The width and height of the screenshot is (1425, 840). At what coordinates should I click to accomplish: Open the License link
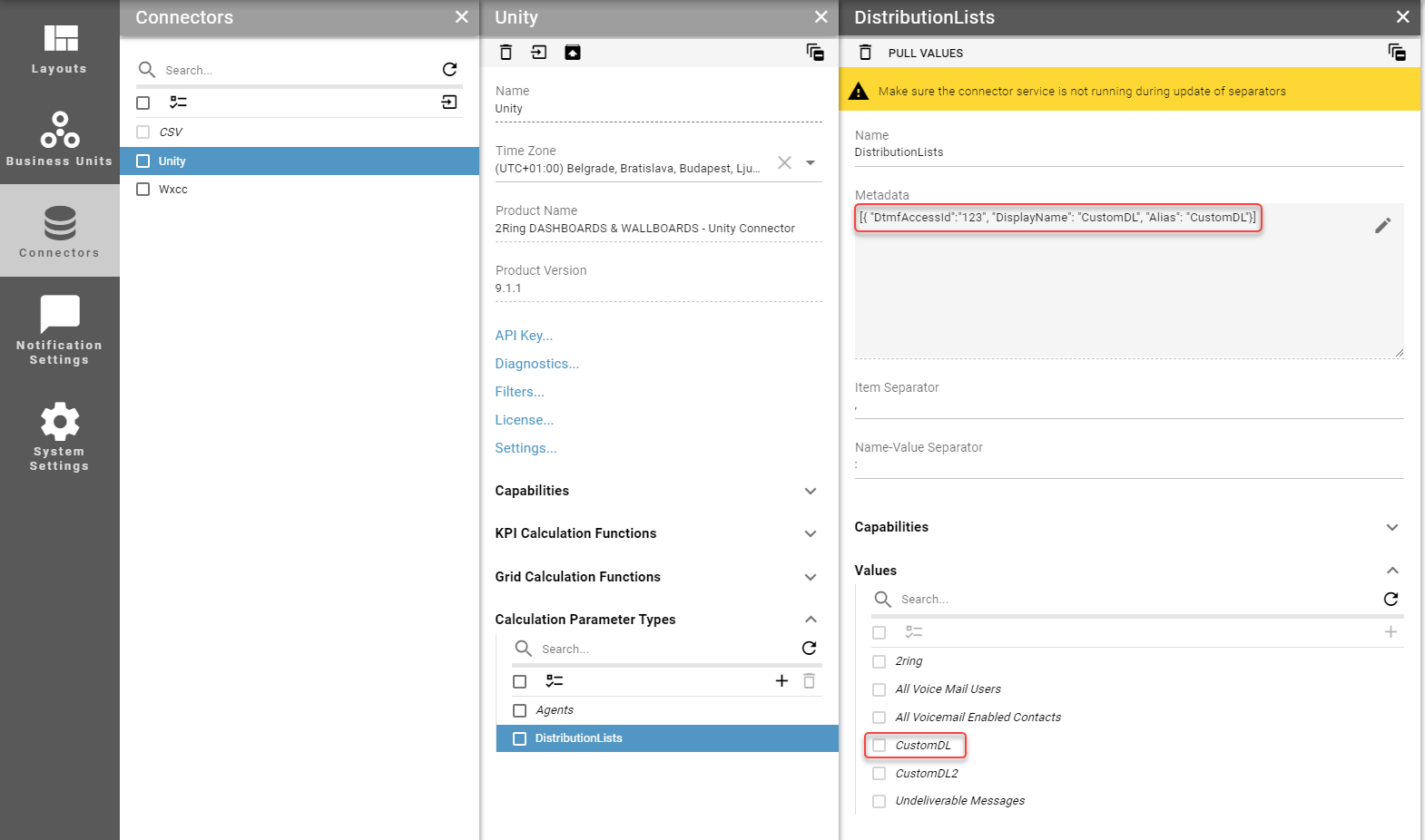click(x=525, y=420)
